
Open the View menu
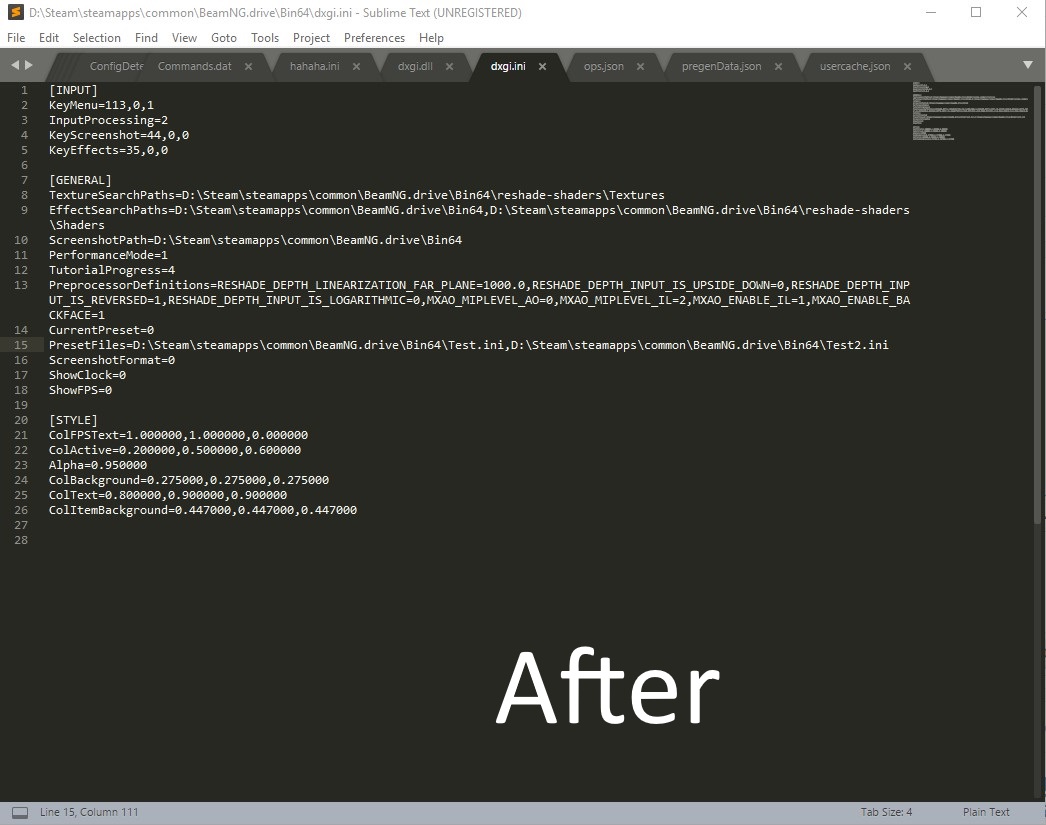[x=184, y=38]
